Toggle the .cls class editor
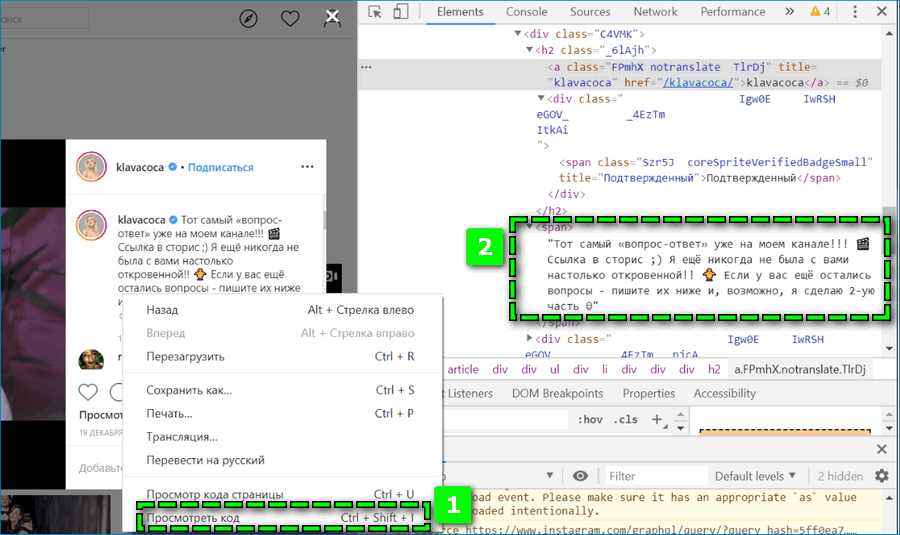This screenshot has height=535, width=900. tap(625, 420)
